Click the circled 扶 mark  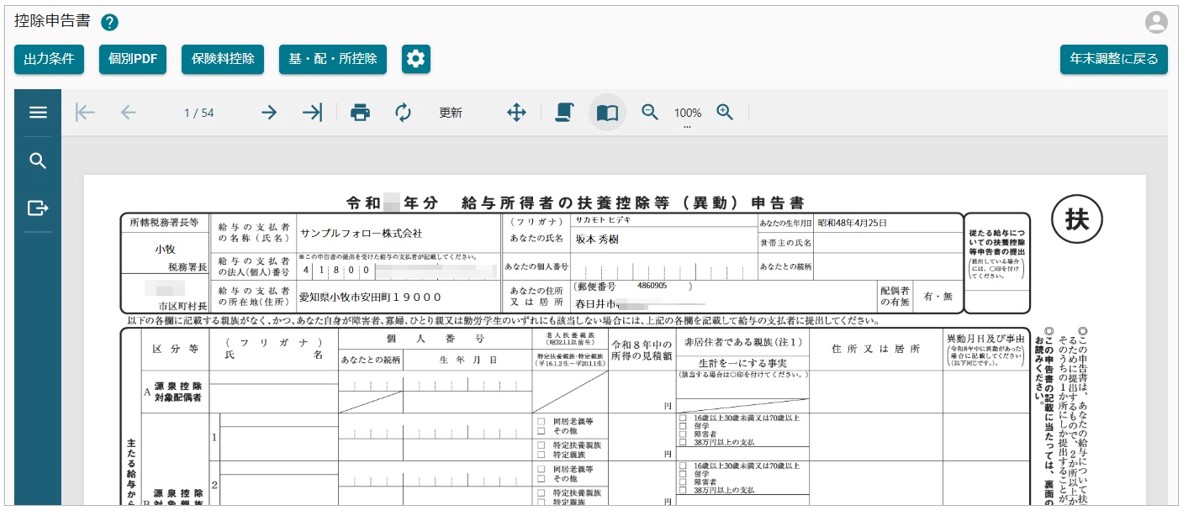point(1077,218)
